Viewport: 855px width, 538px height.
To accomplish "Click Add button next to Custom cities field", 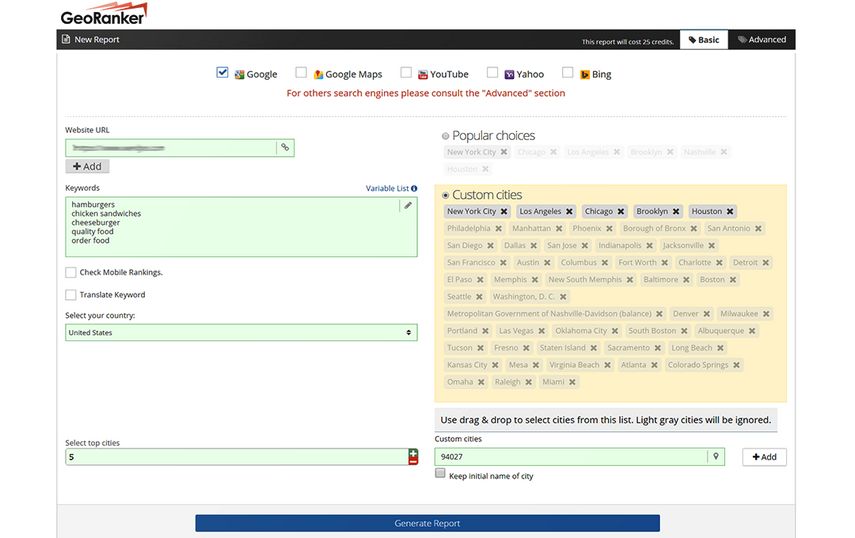I will tap(764, 457).
